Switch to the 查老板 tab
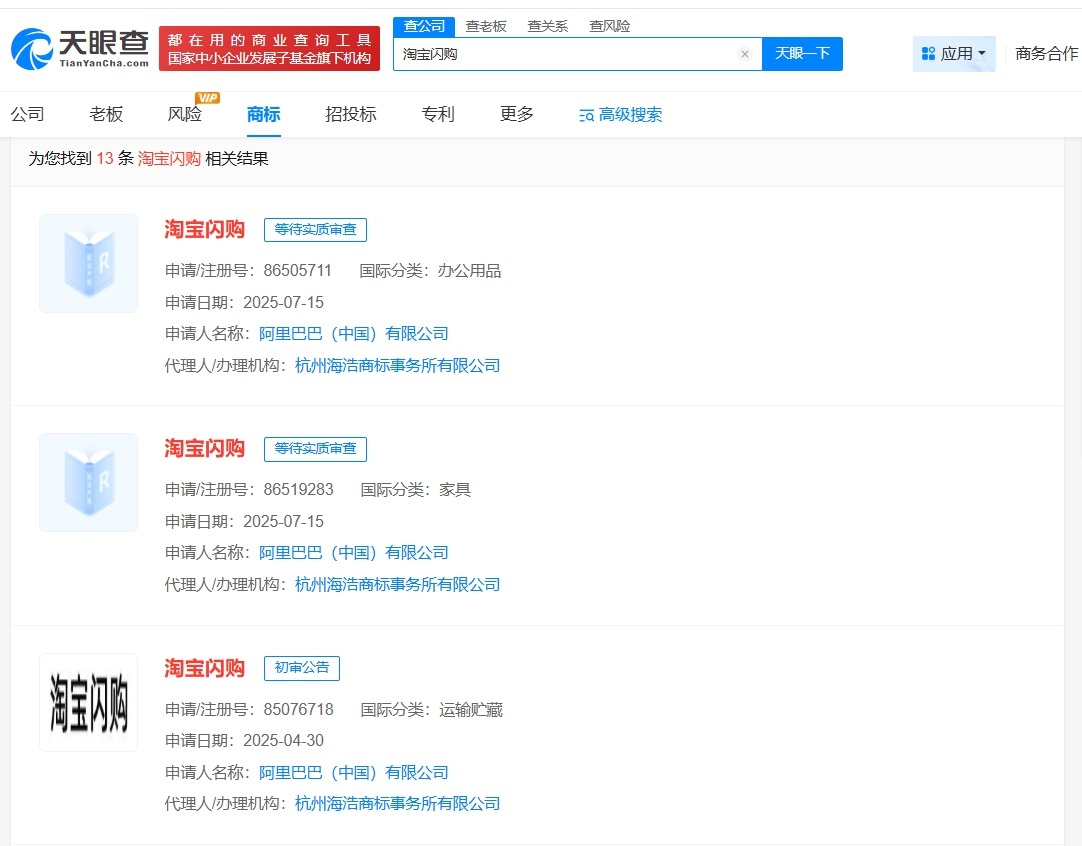The image size is (1082, 846). point(484,26)
